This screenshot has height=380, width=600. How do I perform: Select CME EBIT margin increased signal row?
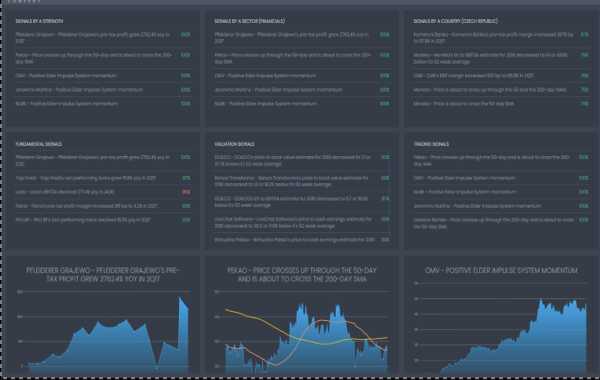(501, 76)
